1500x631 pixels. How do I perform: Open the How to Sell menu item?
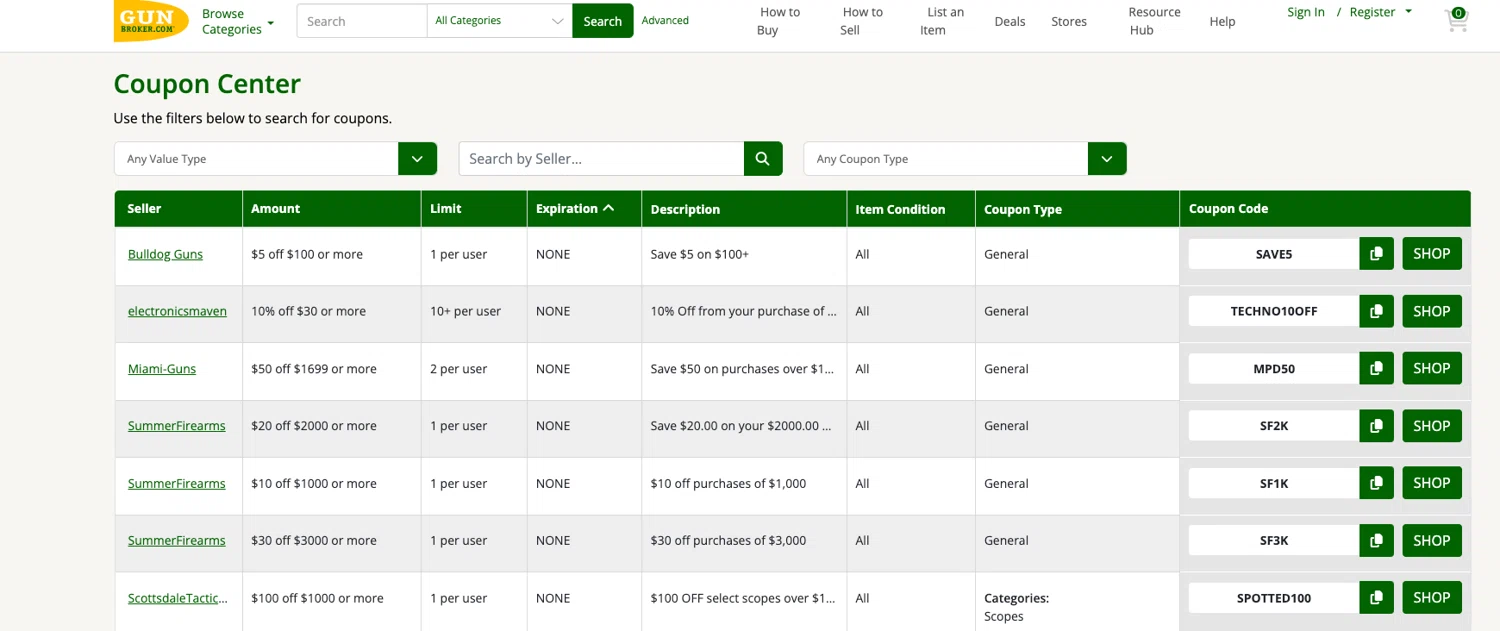(x=862, y=21)
